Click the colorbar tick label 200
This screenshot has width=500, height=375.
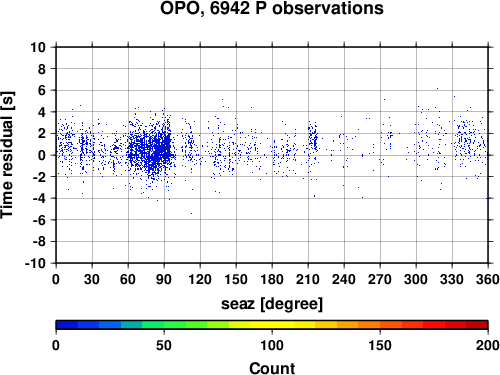coord(488,345)
